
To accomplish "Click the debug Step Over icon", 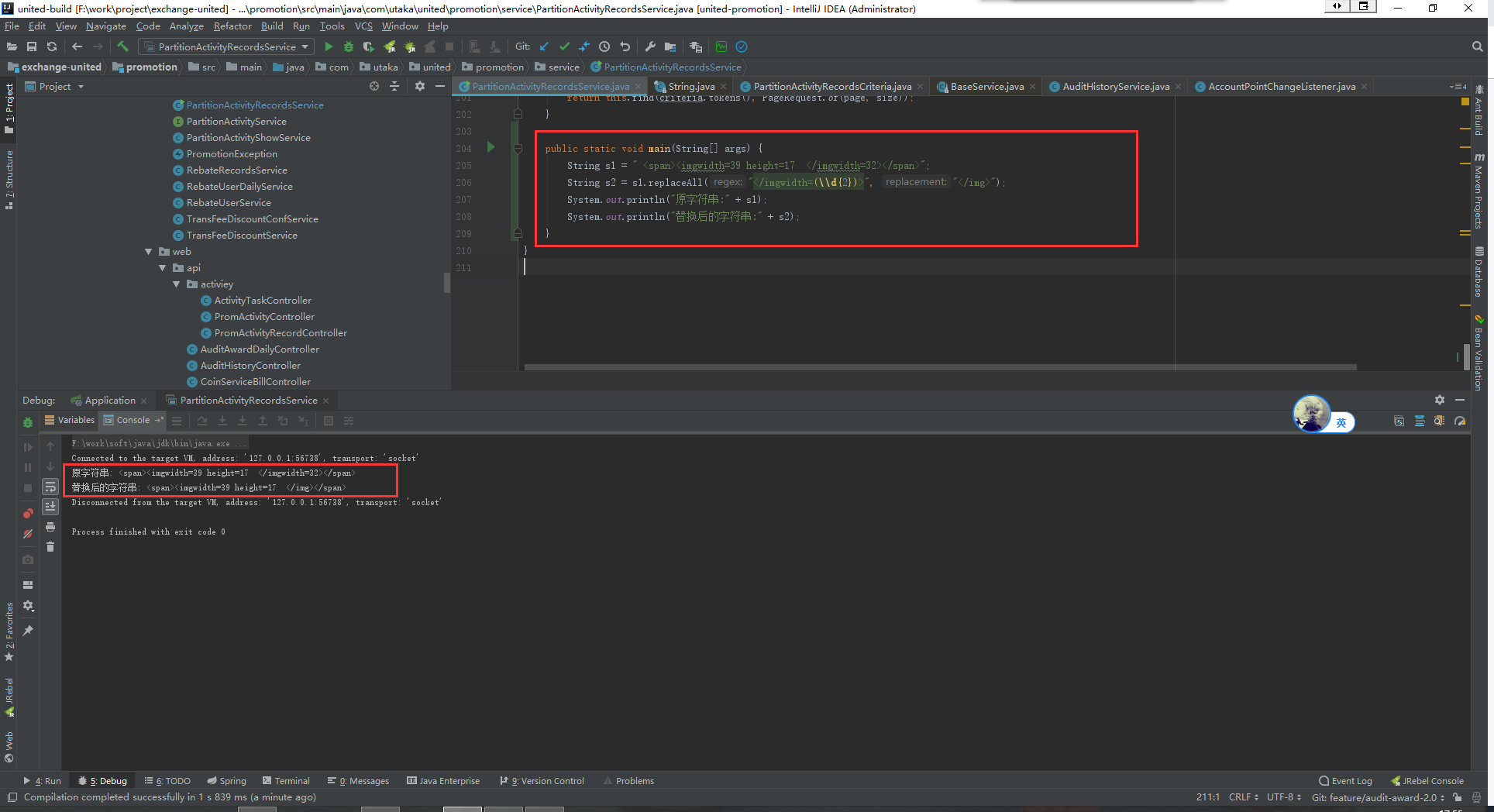I will 202,421.
